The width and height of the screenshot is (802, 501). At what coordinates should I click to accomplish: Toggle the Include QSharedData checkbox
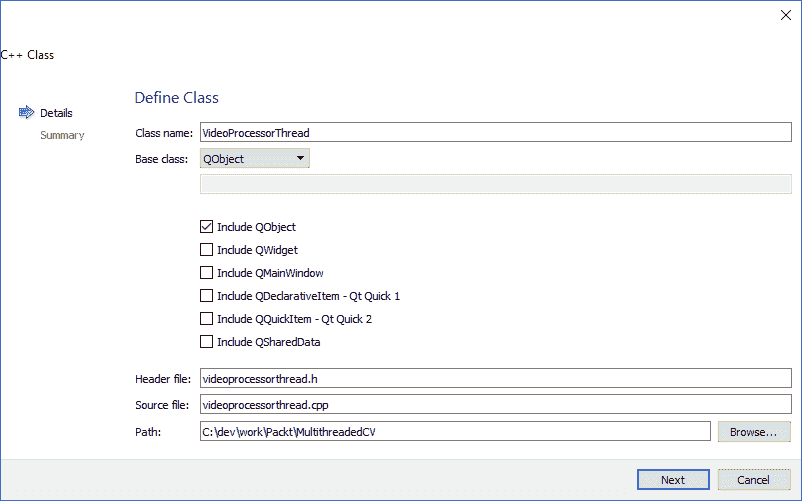(207, 342)
